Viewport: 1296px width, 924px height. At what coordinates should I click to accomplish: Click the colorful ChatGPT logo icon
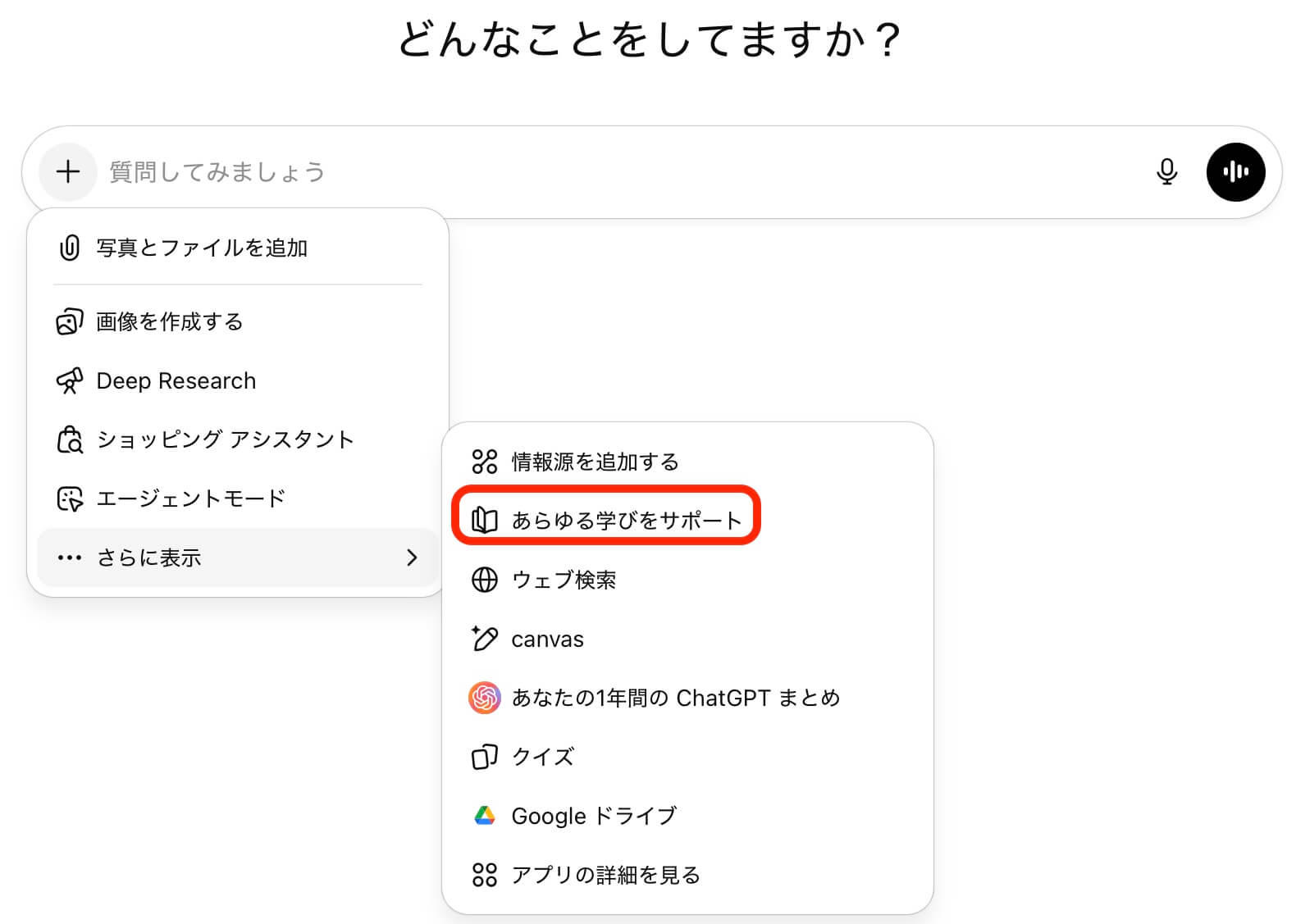(485, 698)
